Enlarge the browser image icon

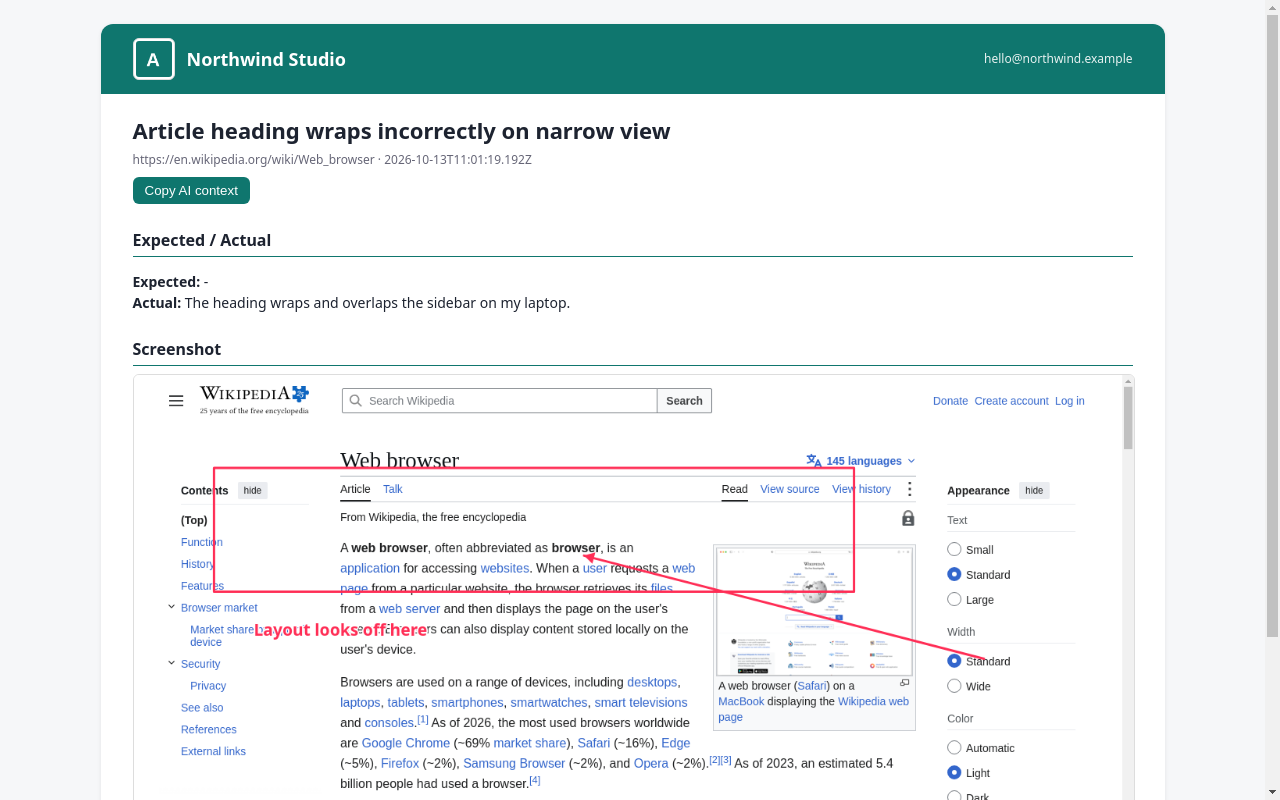point(904,683)
